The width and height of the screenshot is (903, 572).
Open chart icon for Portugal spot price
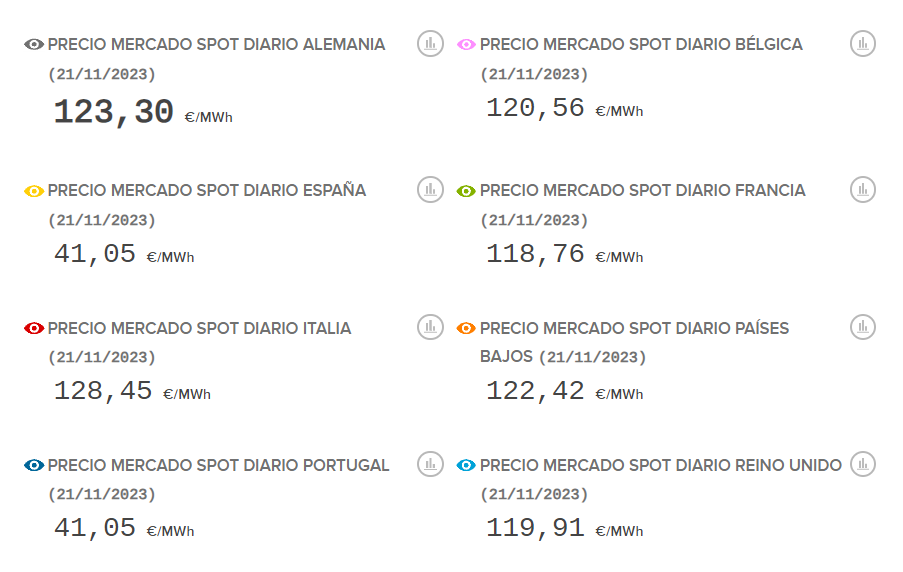point(430,463)
